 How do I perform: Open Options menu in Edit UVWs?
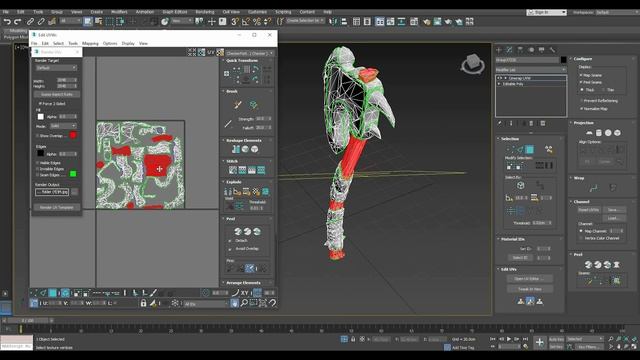(x=110, y=43)
